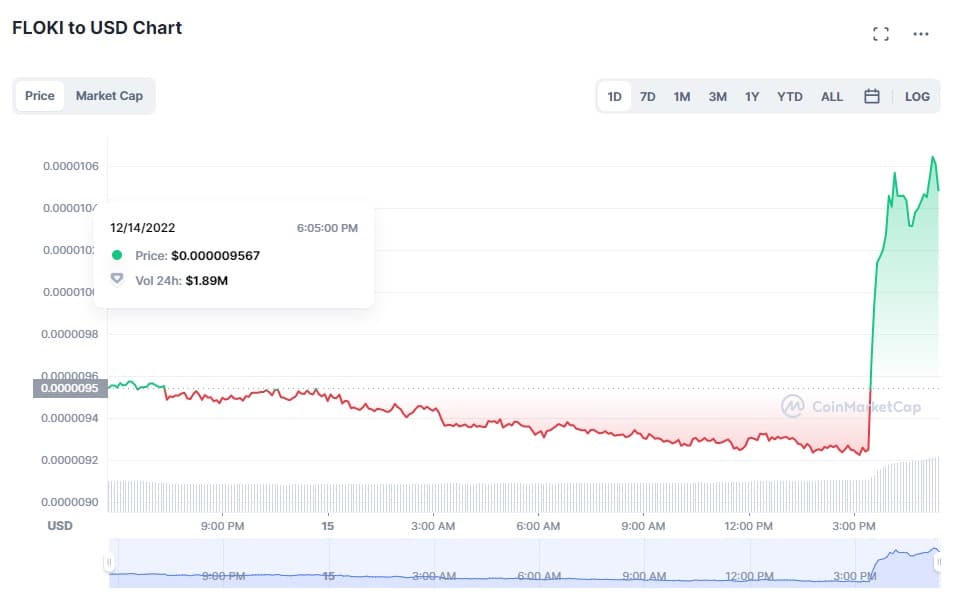Click the 6:00 AM x-axis label
The width and height of the screenshot is (964, 598).
(x=539, y=526)
